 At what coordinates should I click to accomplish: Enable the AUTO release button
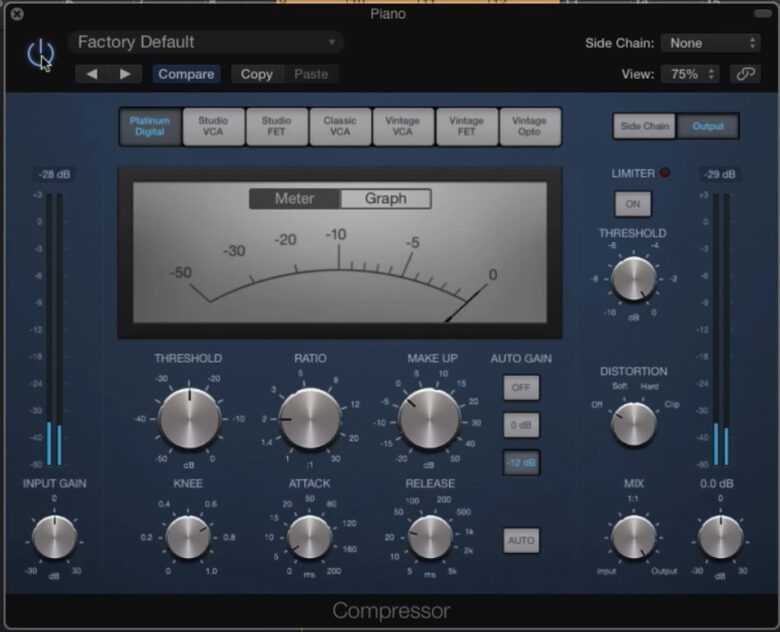[x=521, y=540]
